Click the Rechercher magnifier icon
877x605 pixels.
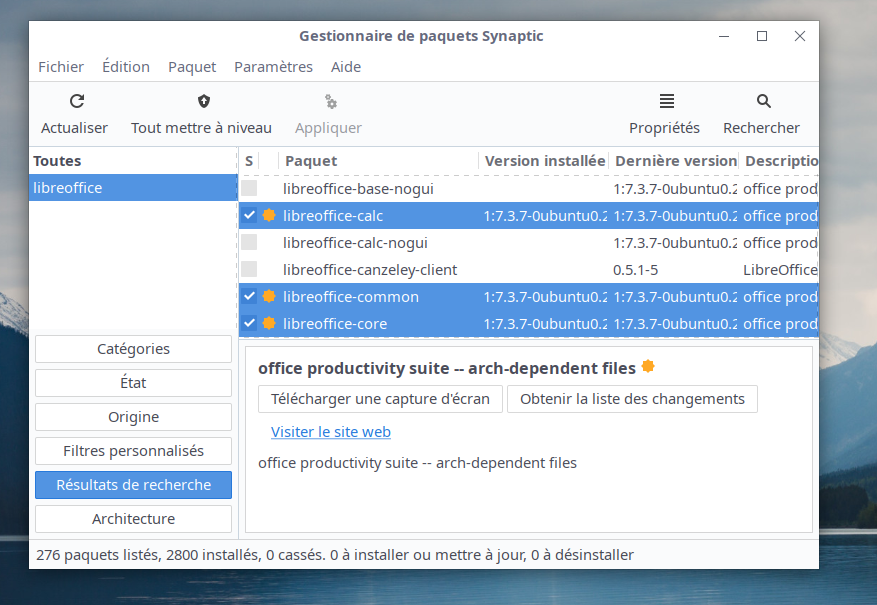pos(763,101)
